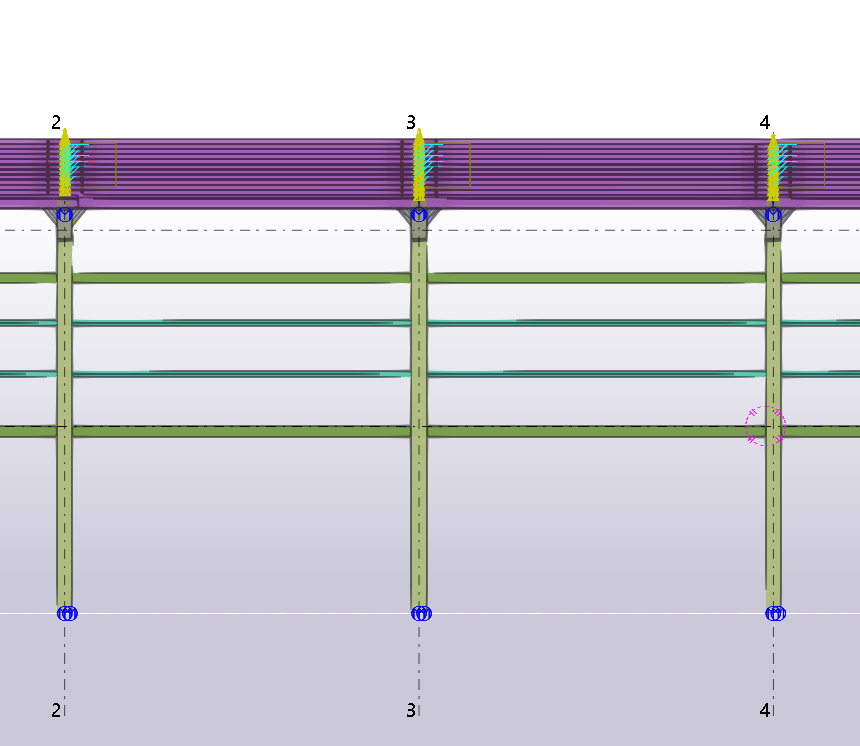Select the yellow load arrow at grid 2
The height and width of the screenshot is (746, 860).
(x=64, y=165)
